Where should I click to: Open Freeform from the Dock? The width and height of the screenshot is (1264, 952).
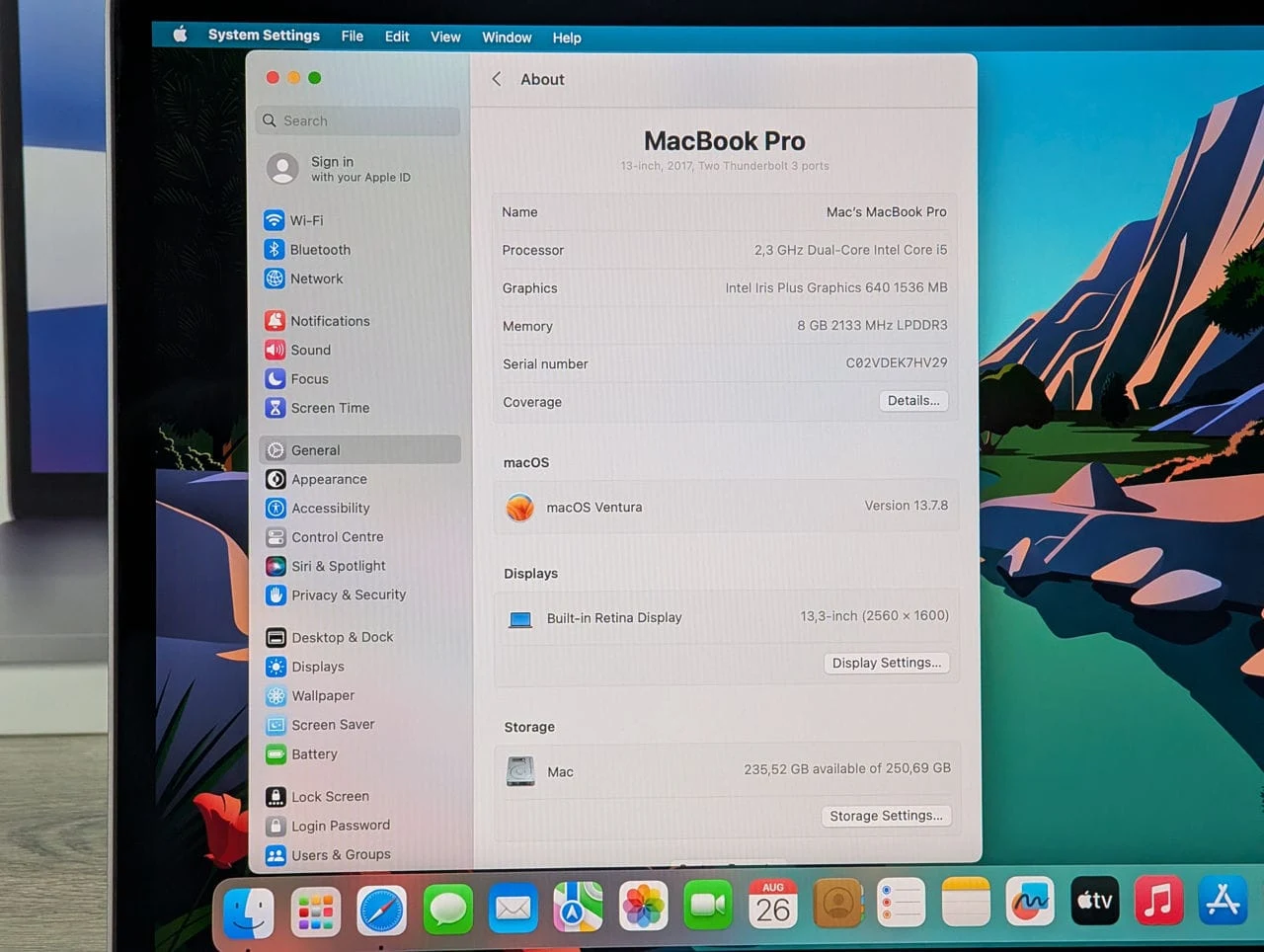click(1030, 901)
